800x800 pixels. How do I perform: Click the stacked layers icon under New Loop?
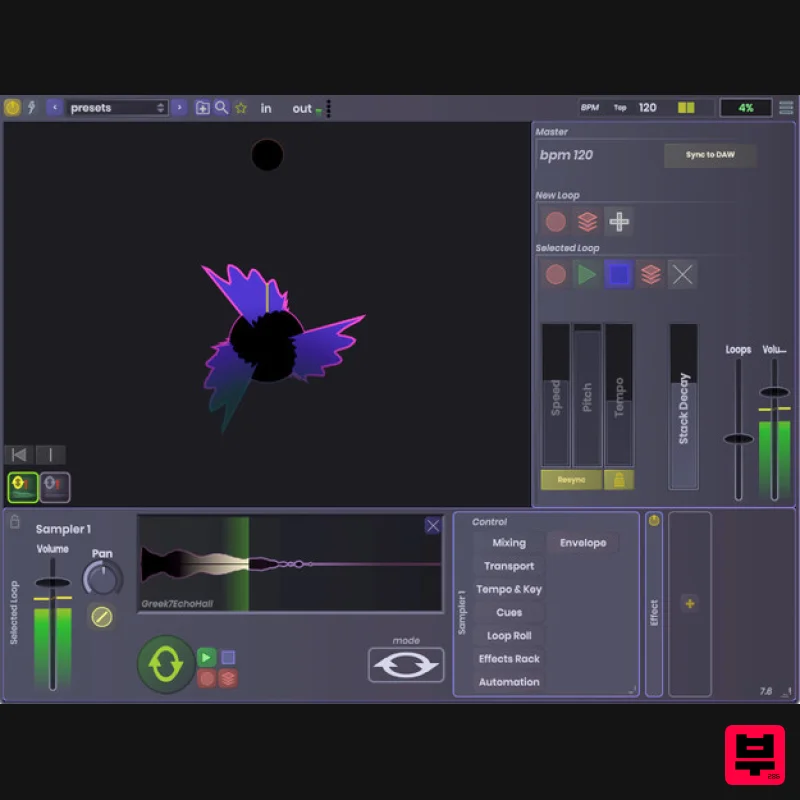587,222
